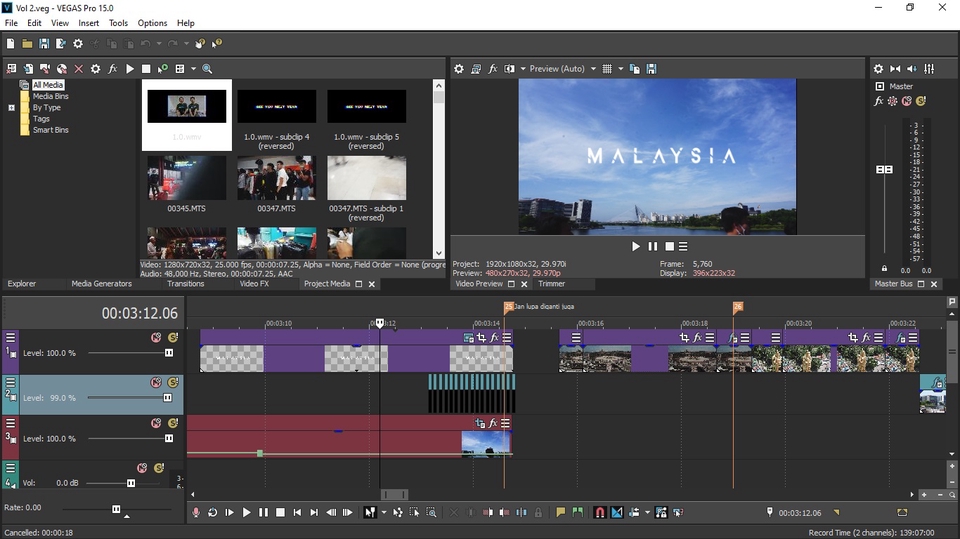Adjust the playback Rate slider
Viewport: 960px width, 539px height.
point(116,509)
